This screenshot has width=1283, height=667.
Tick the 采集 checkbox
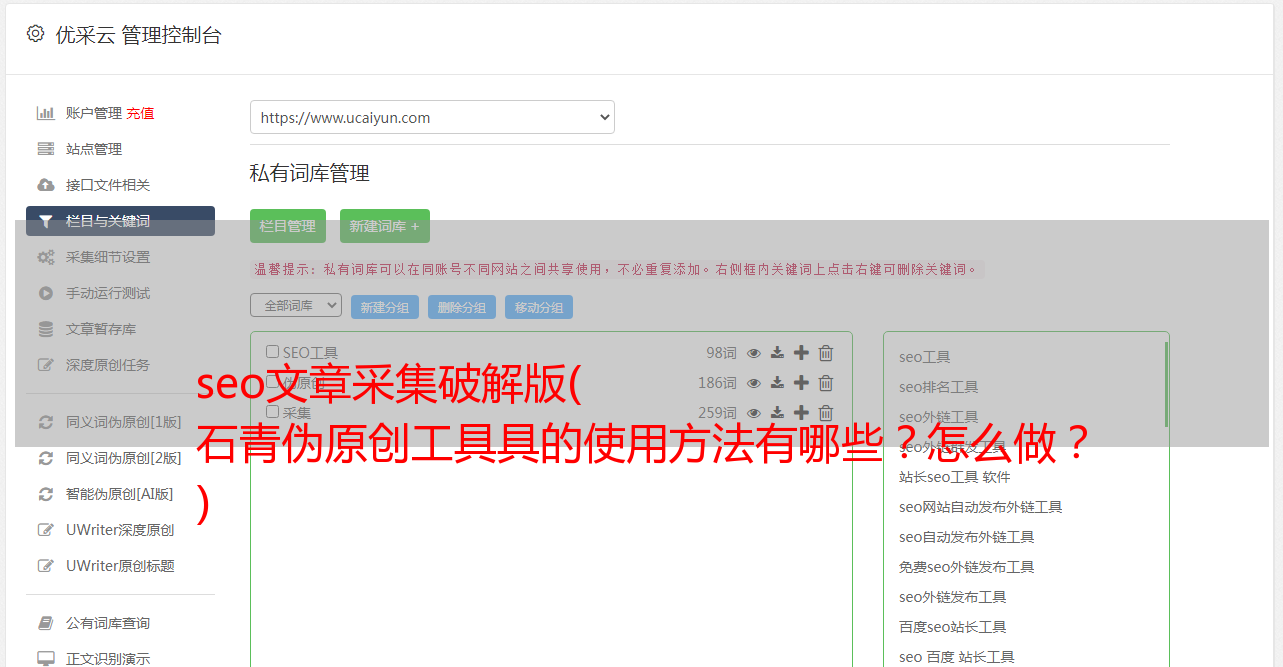tap(272, 412)
